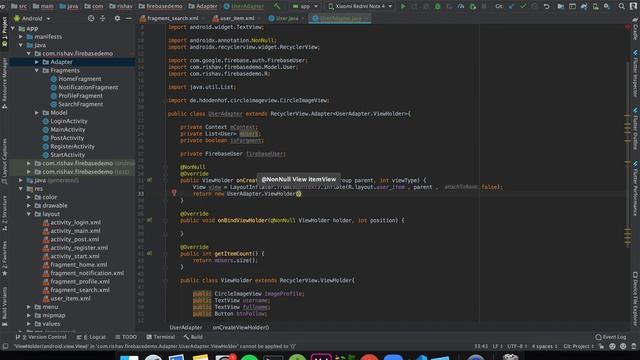
Task: Commit changes with the green checkmark icon
Action: [x=523, y=6]
